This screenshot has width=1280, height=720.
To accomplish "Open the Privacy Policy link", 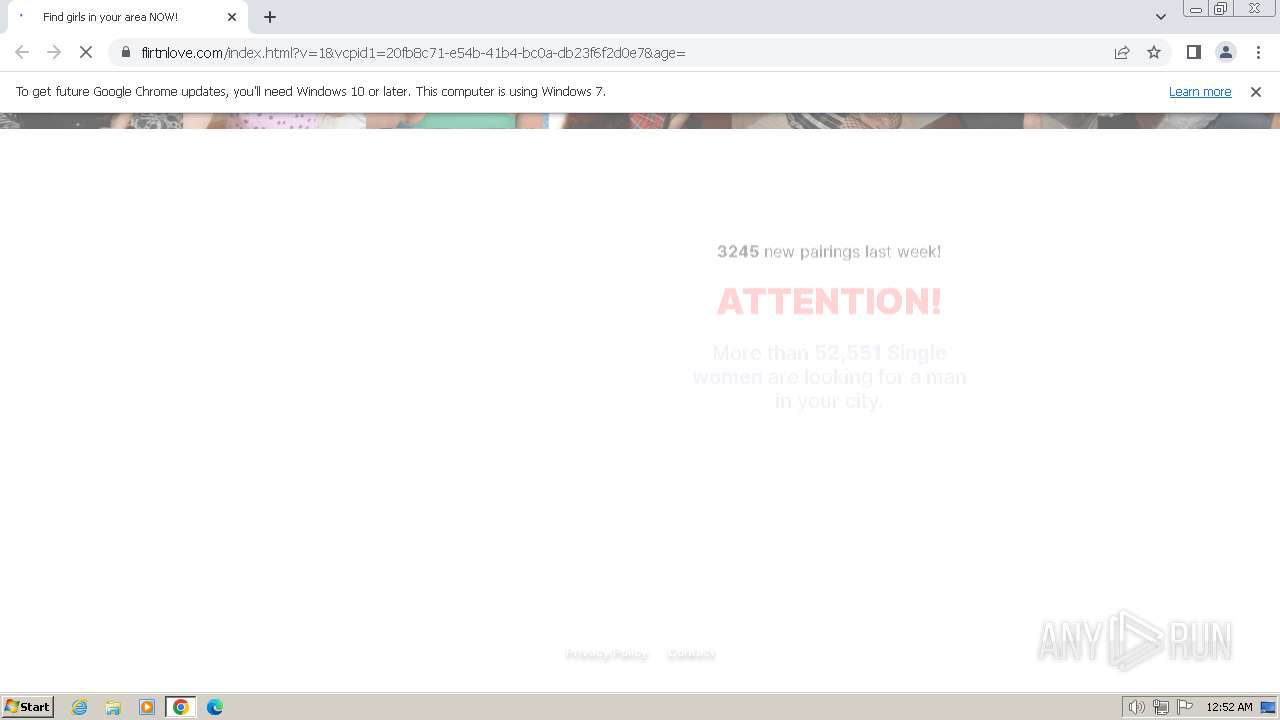I will (x=606, y=654).
